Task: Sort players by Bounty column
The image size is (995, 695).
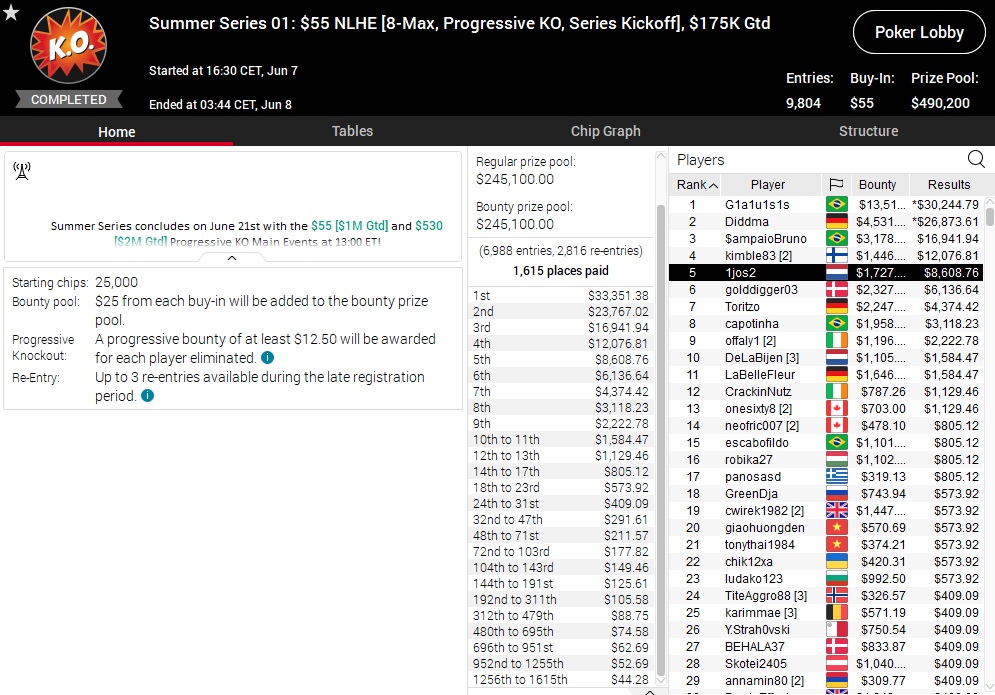Action: click(880, 185)
